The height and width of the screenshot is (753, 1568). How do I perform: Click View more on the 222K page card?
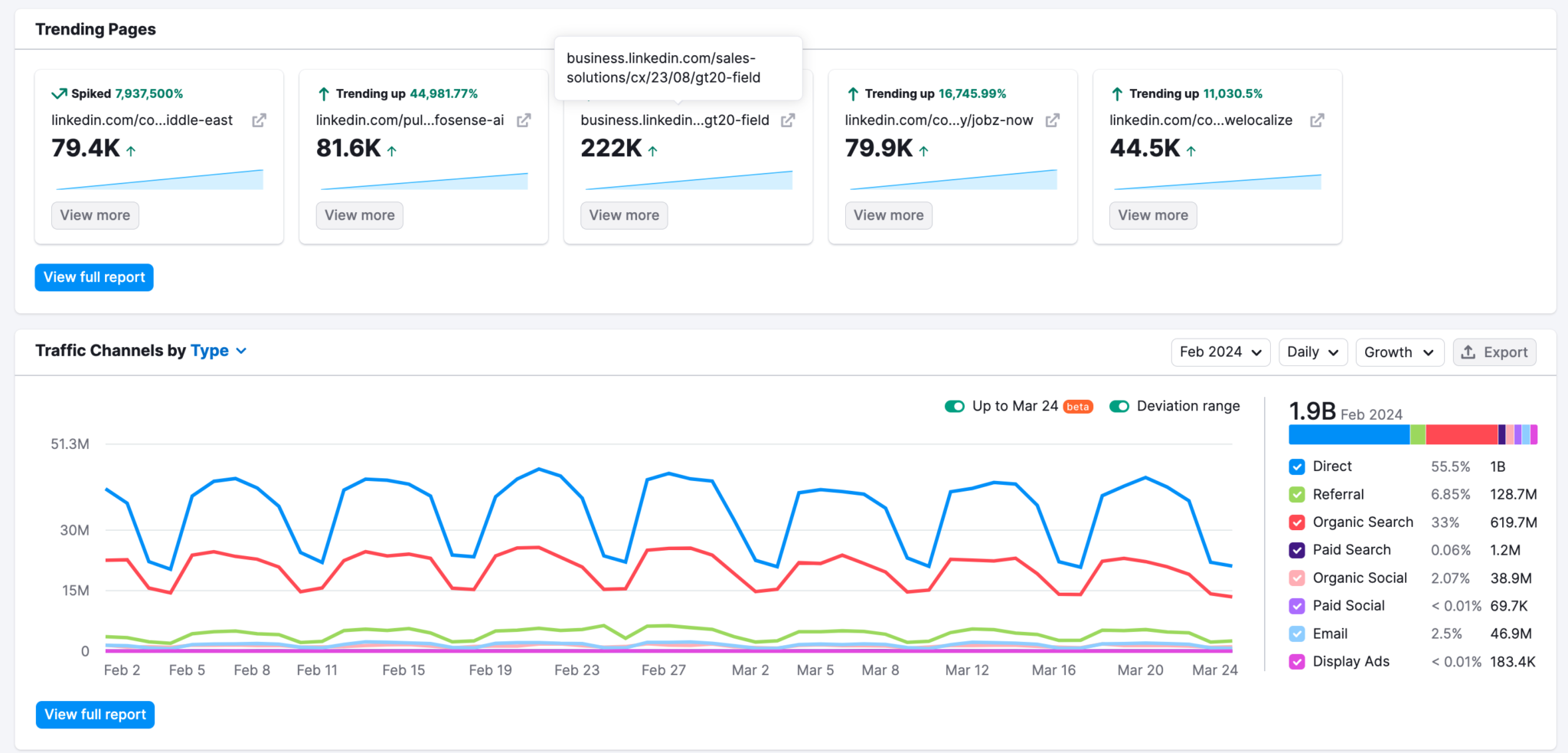(x=623, y=215)
